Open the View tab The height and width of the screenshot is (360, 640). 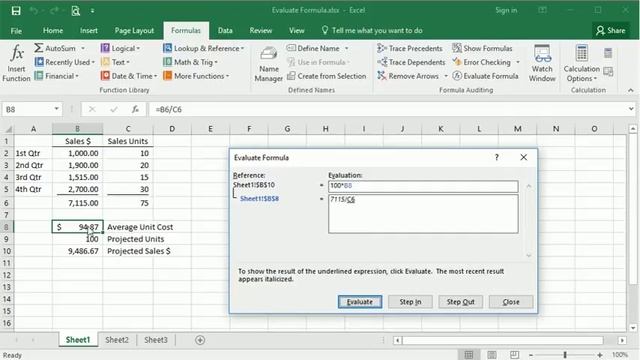point(297,31)
